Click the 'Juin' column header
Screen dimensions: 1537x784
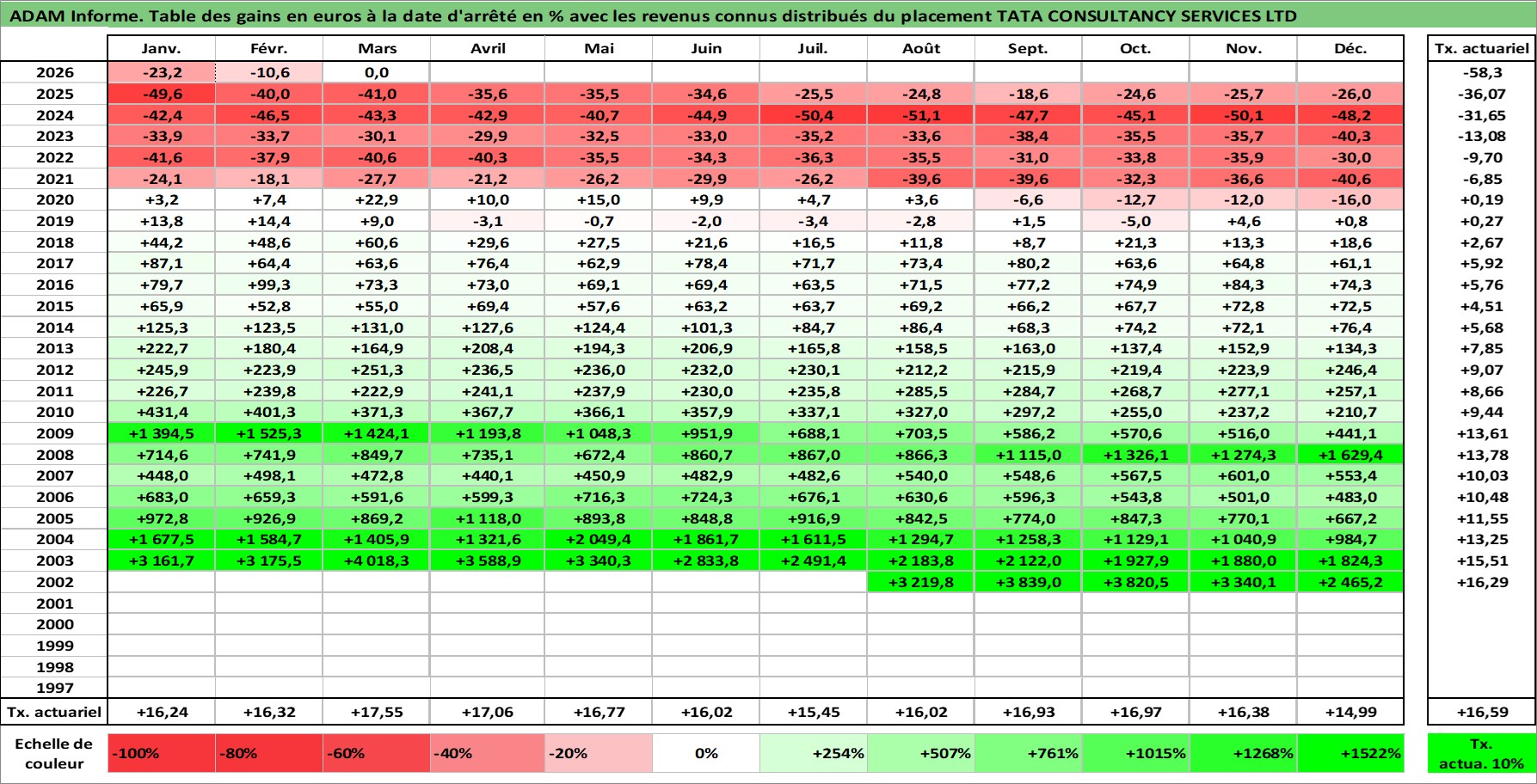706,49
